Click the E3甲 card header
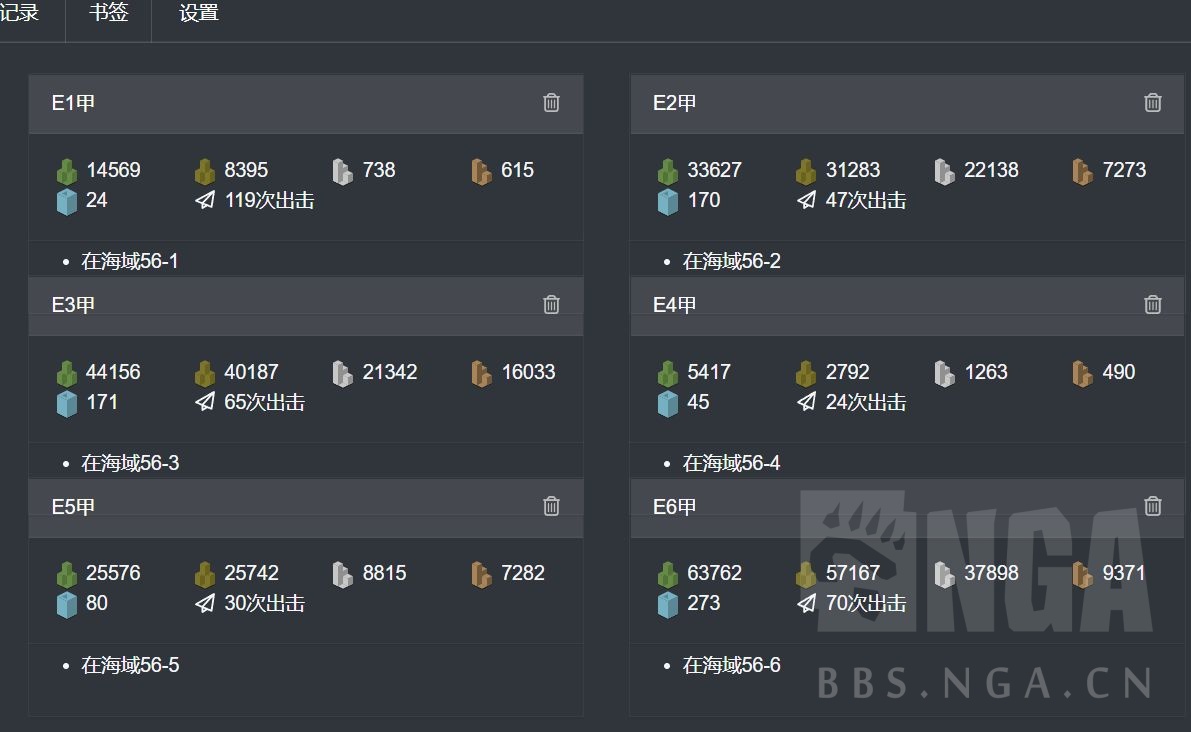Screen dimensions: 1191x732 pos(290,305)
